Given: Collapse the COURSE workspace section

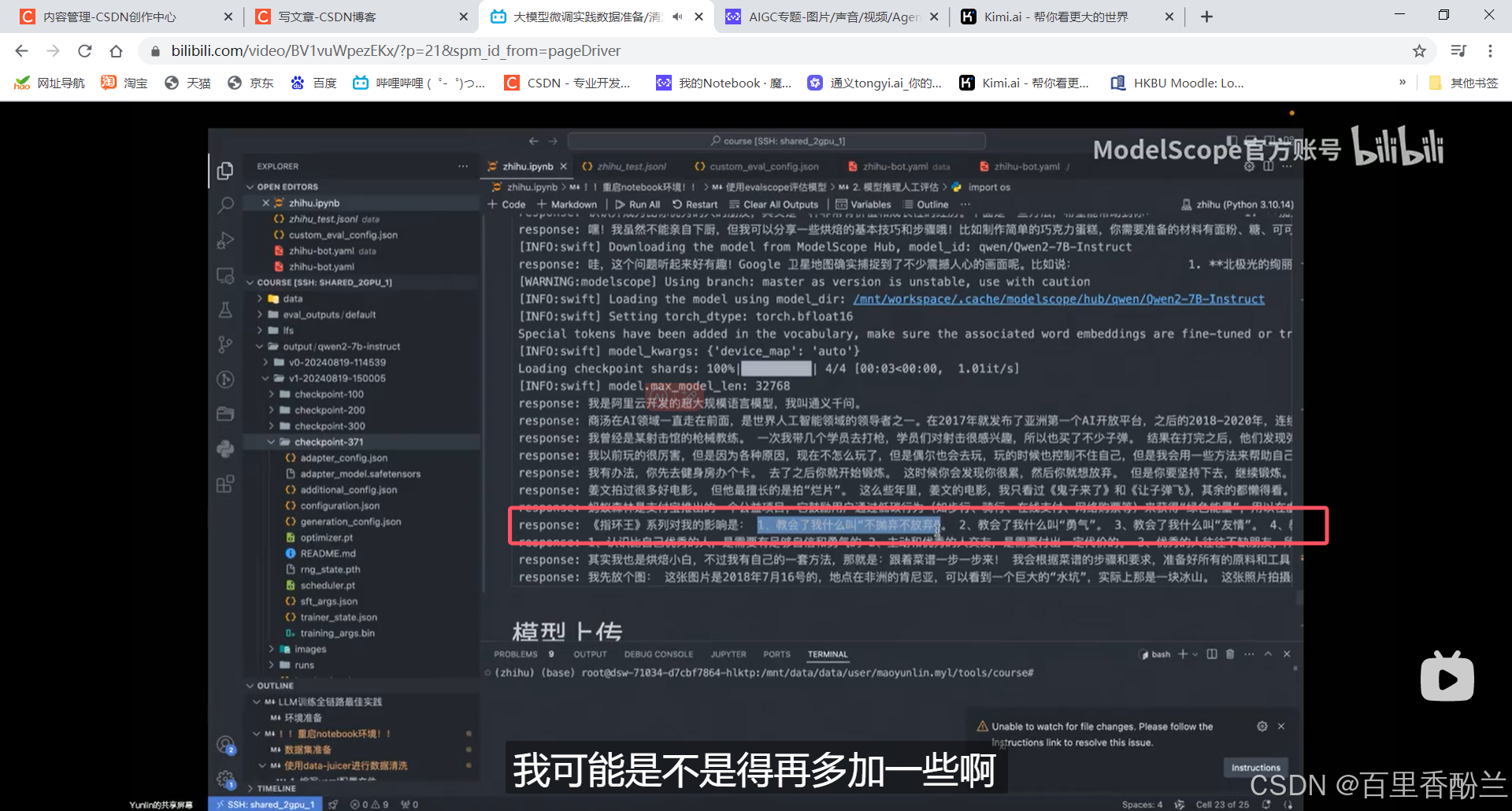Looking at the screenshot, I should [x=250, y=282].
